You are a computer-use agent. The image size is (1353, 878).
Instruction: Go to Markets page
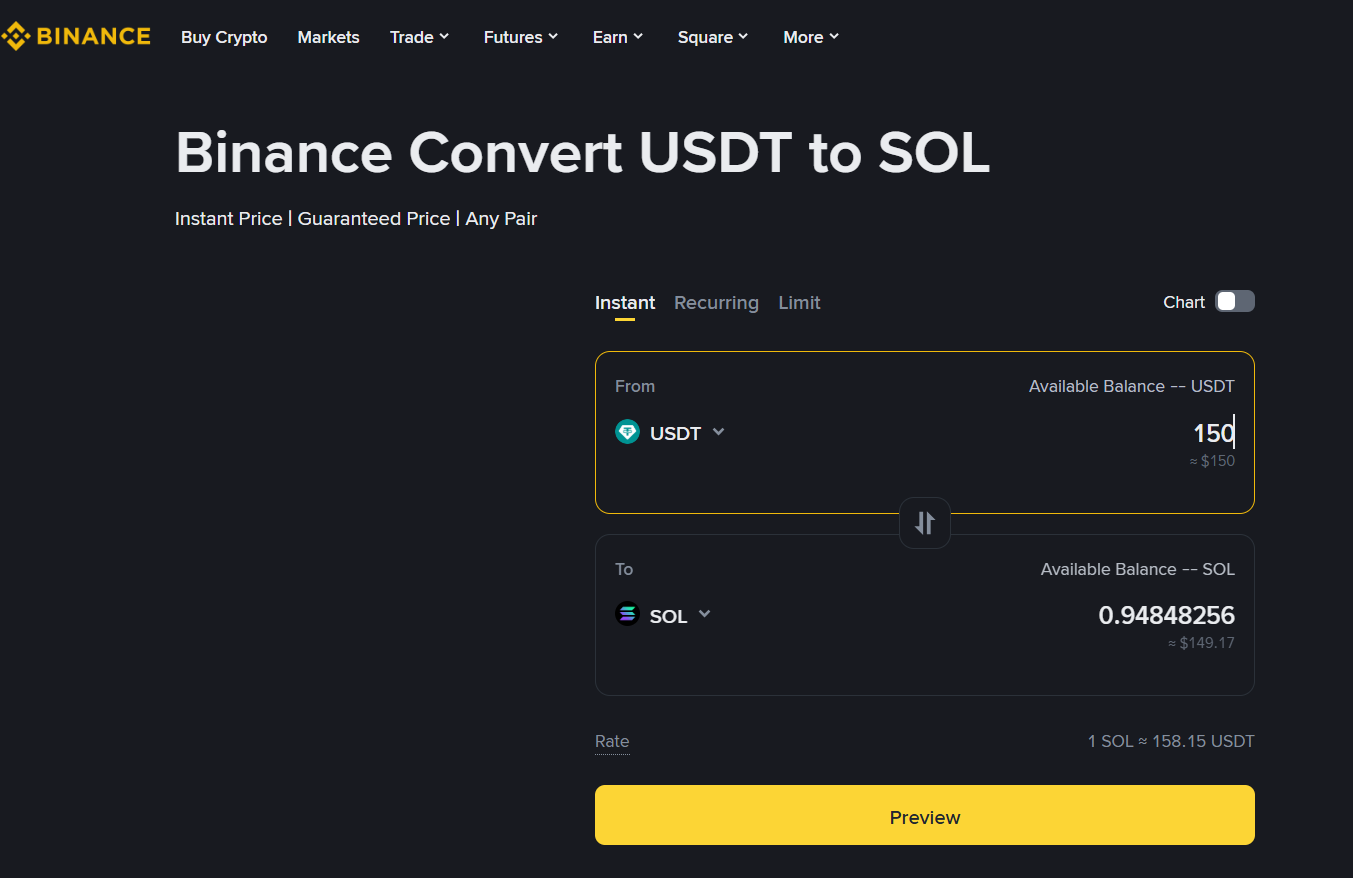pyautogui.click(x=328, y=37)
